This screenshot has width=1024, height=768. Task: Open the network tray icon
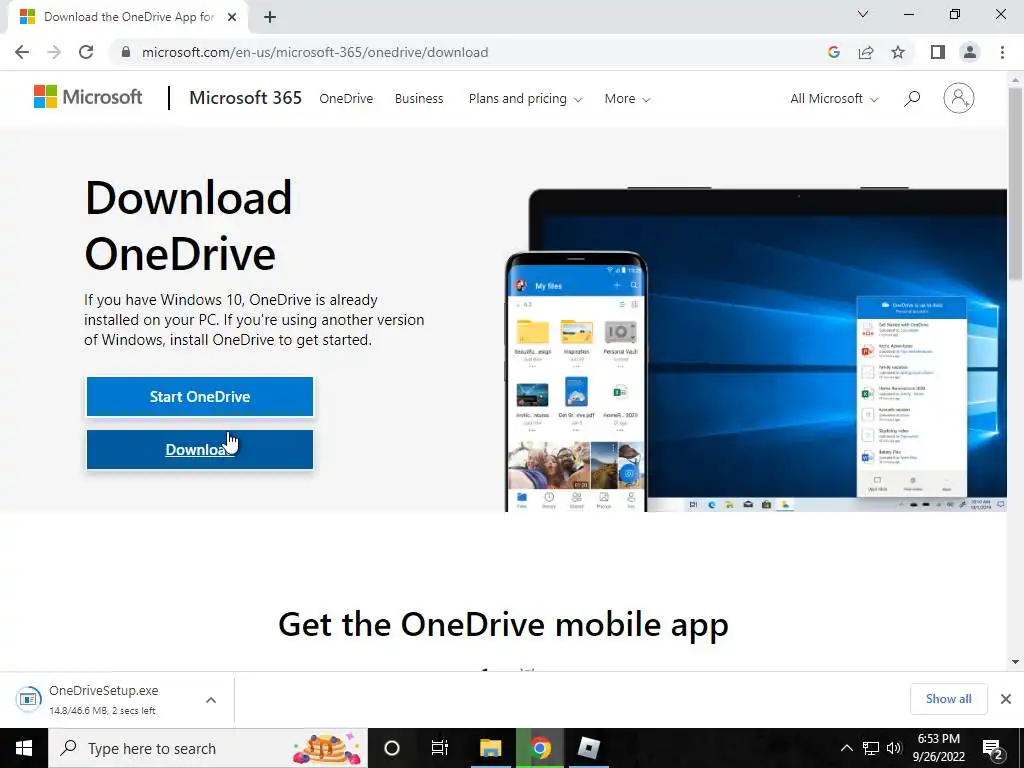coord(871,748)
